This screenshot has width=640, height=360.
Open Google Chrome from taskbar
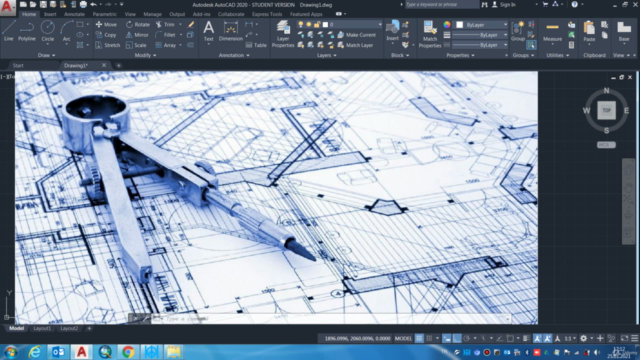coord(128,352)
